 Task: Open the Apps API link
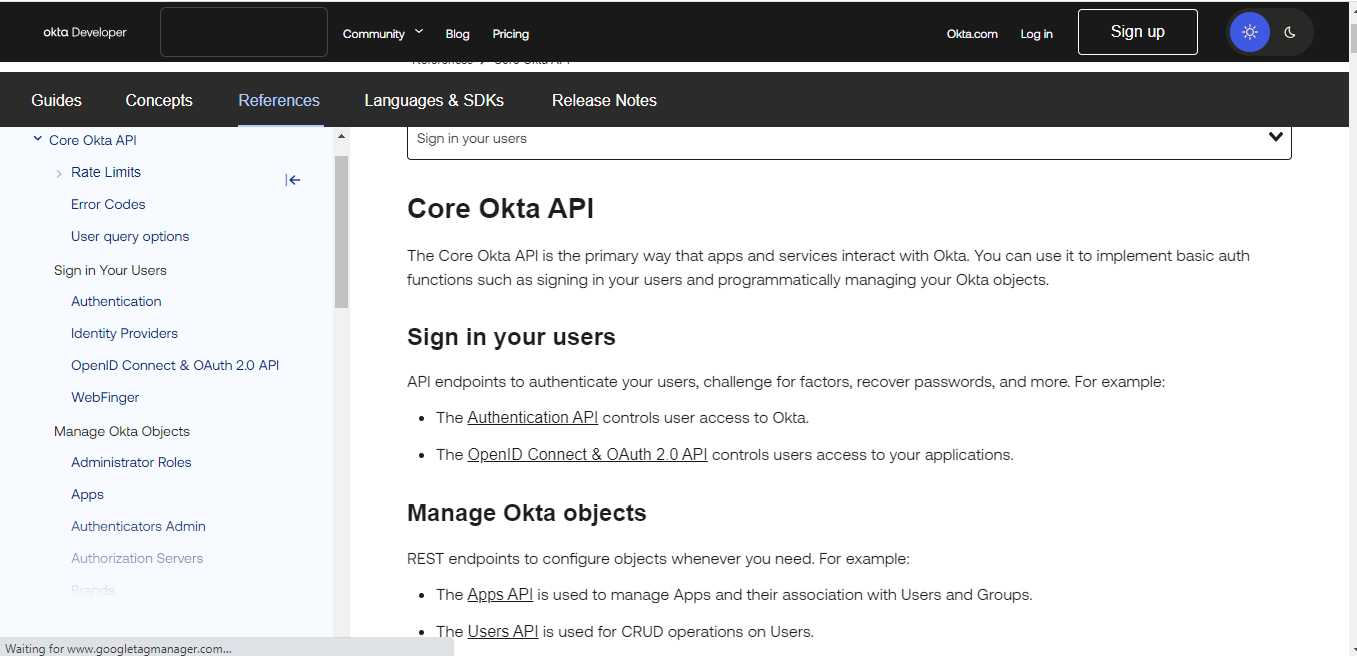pyautogui.click(x=500, y=595)
